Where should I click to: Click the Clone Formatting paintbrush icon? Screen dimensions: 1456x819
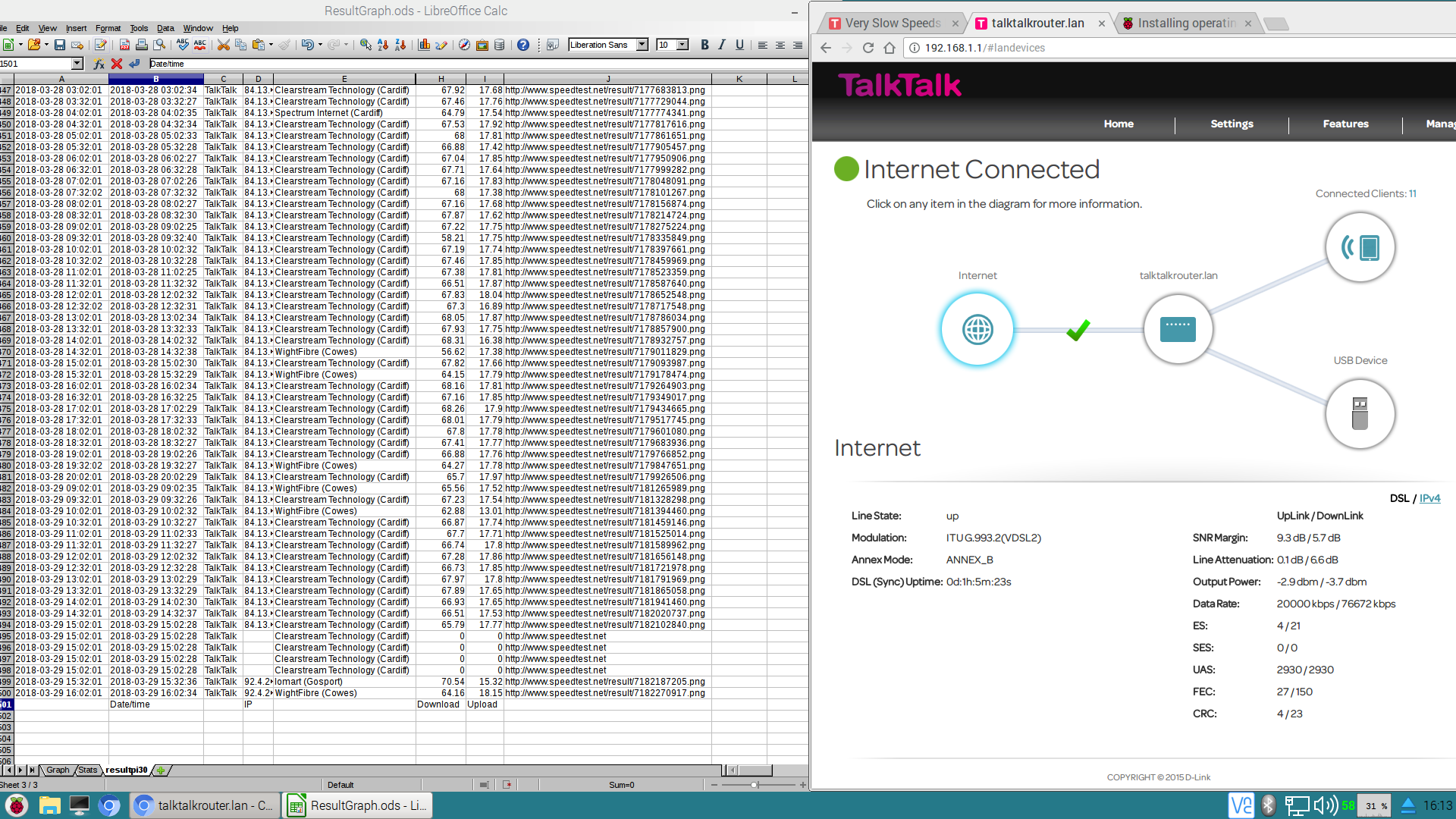[285, 45]
